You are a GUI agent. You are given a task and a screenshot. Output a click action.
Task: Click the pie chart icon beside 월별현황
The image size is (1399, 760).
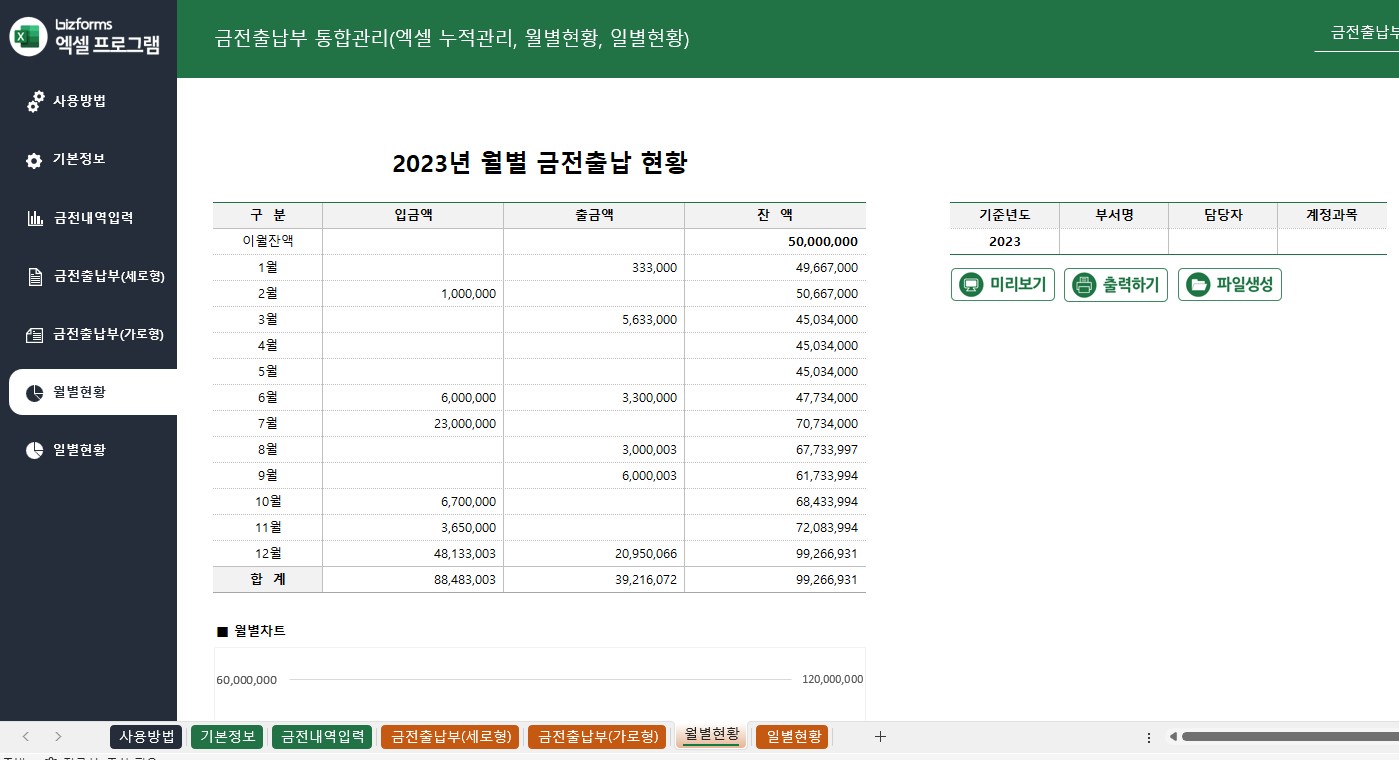click(34, 392)
